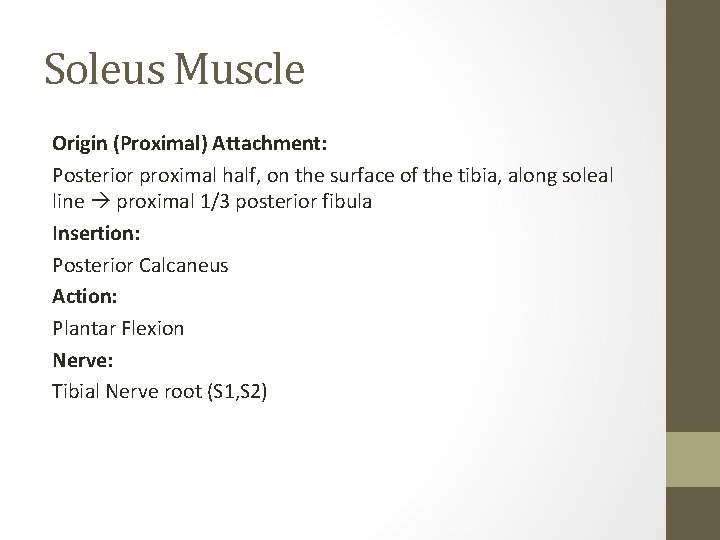Click the Plantar Flexion text
This screenshot has width=720, height=540.
(118, 328)
